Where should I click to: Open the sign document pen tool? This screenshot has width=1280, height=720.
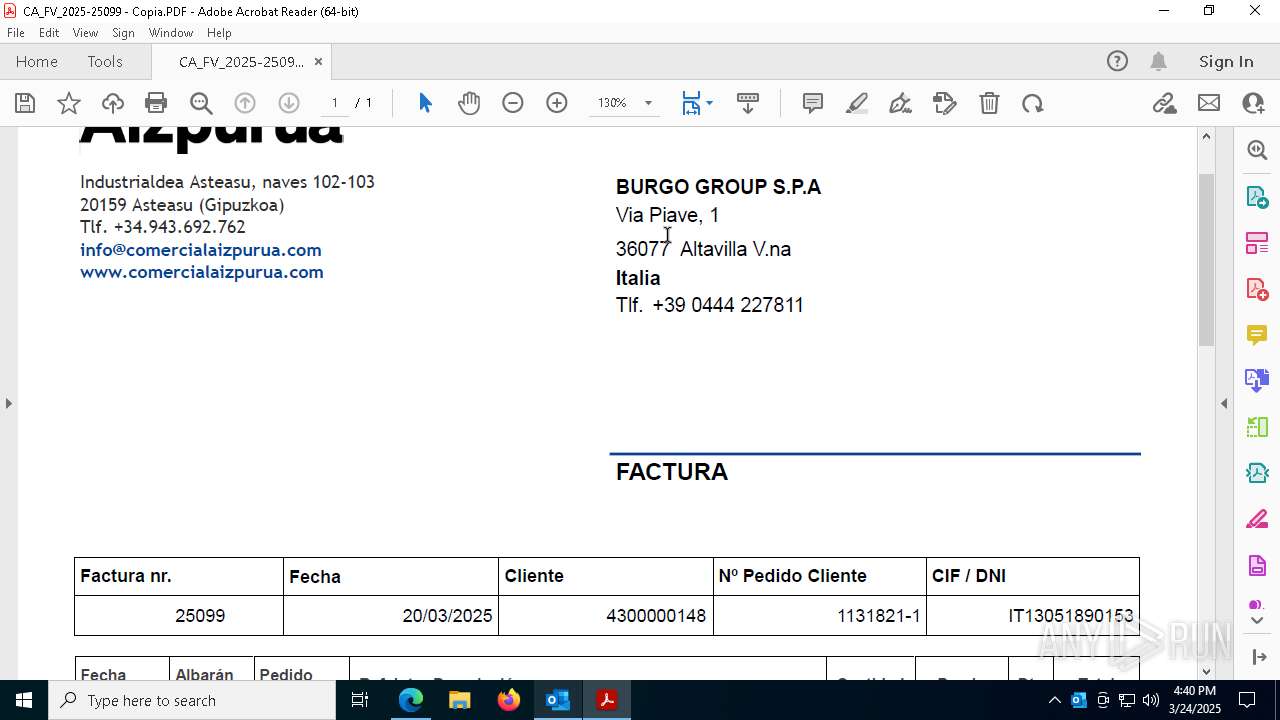coord(901,103)
